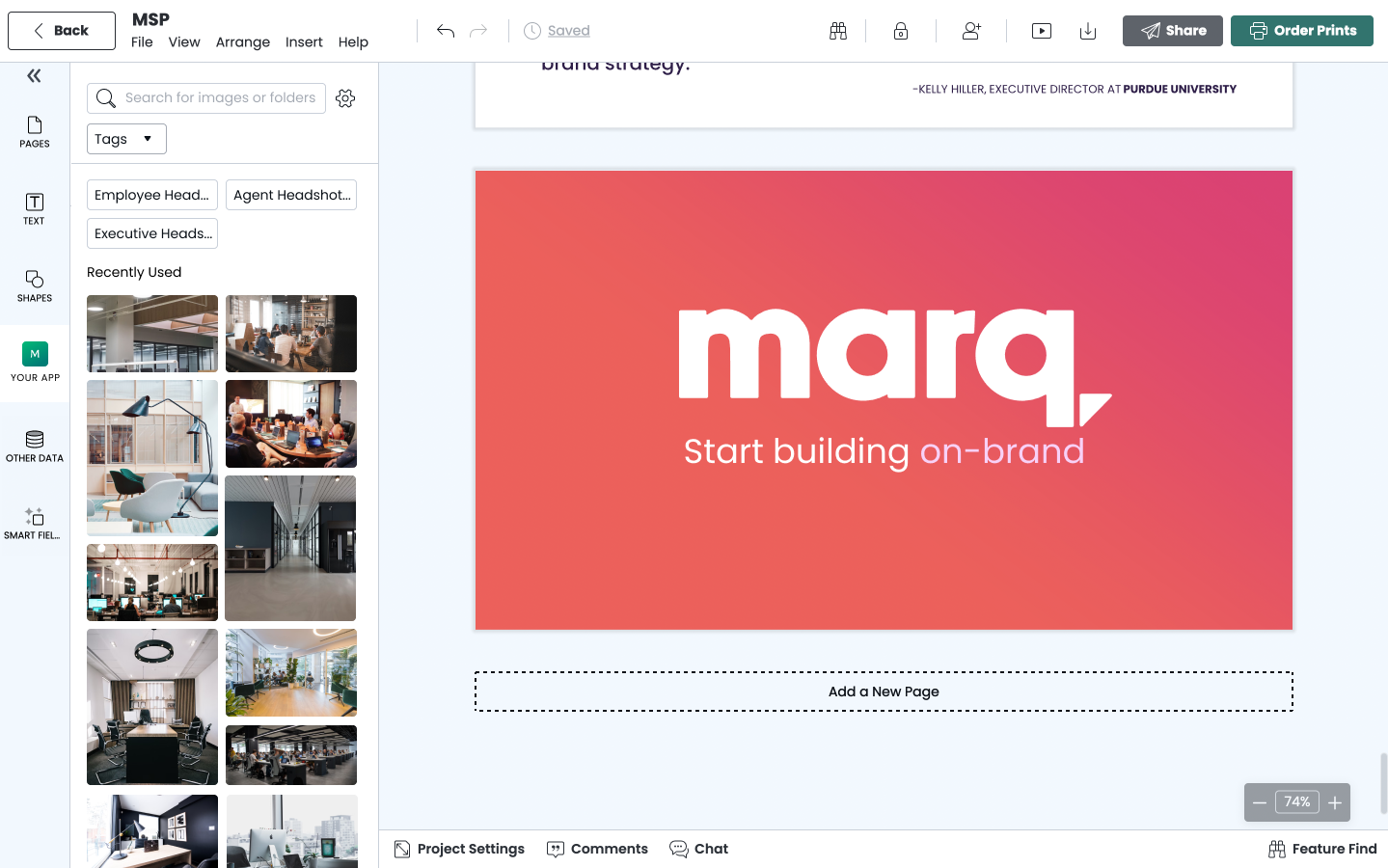Click the lock icon in toolbar

pos(901,31)
